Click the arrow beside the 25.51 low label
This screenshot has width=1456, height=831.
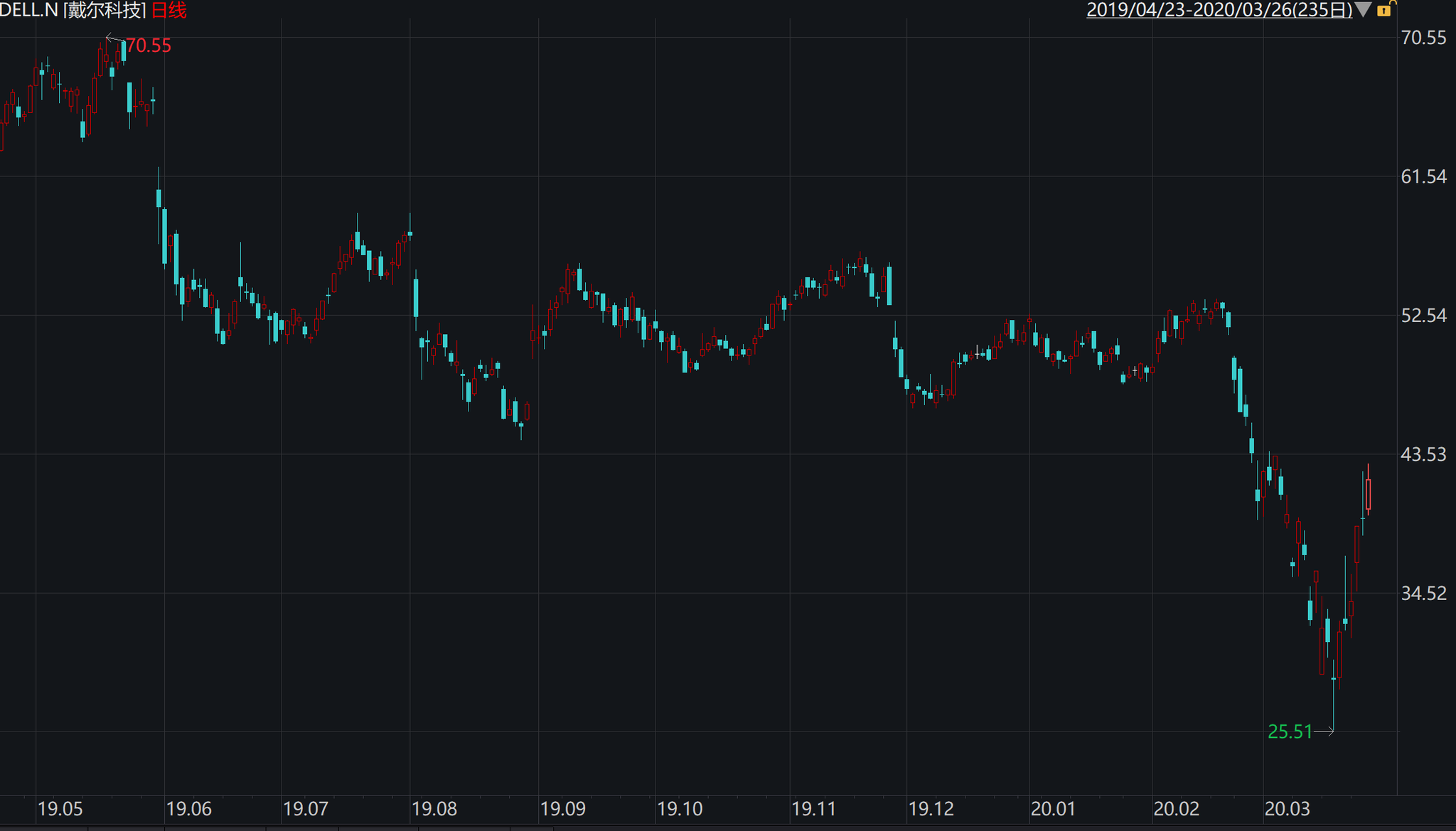tap(1324, 731)
